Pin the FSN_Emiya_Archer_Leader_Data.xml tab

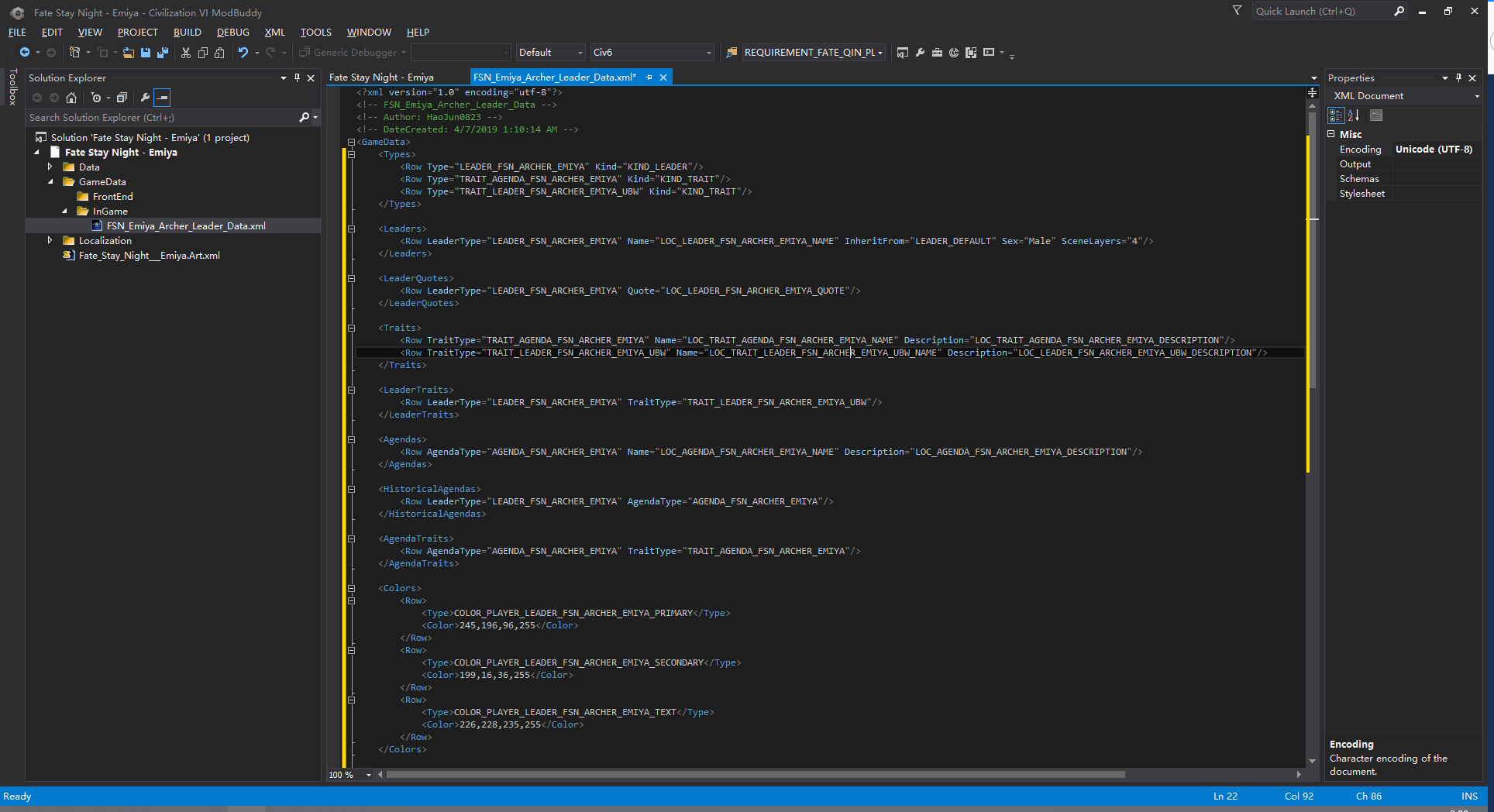click(x=649, y=77)
